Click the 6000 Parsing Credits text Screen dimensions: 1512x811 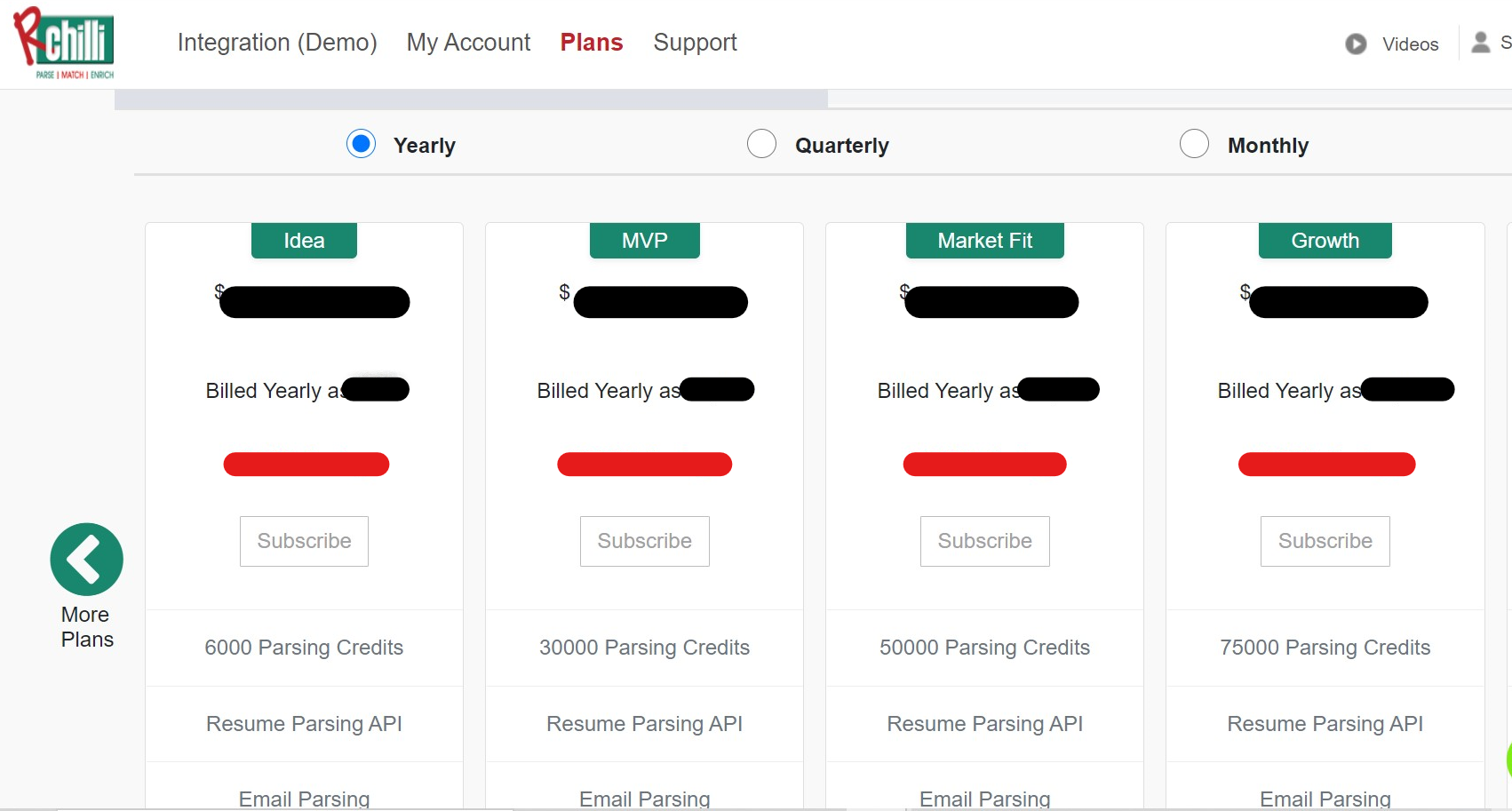tap(304, 648)
